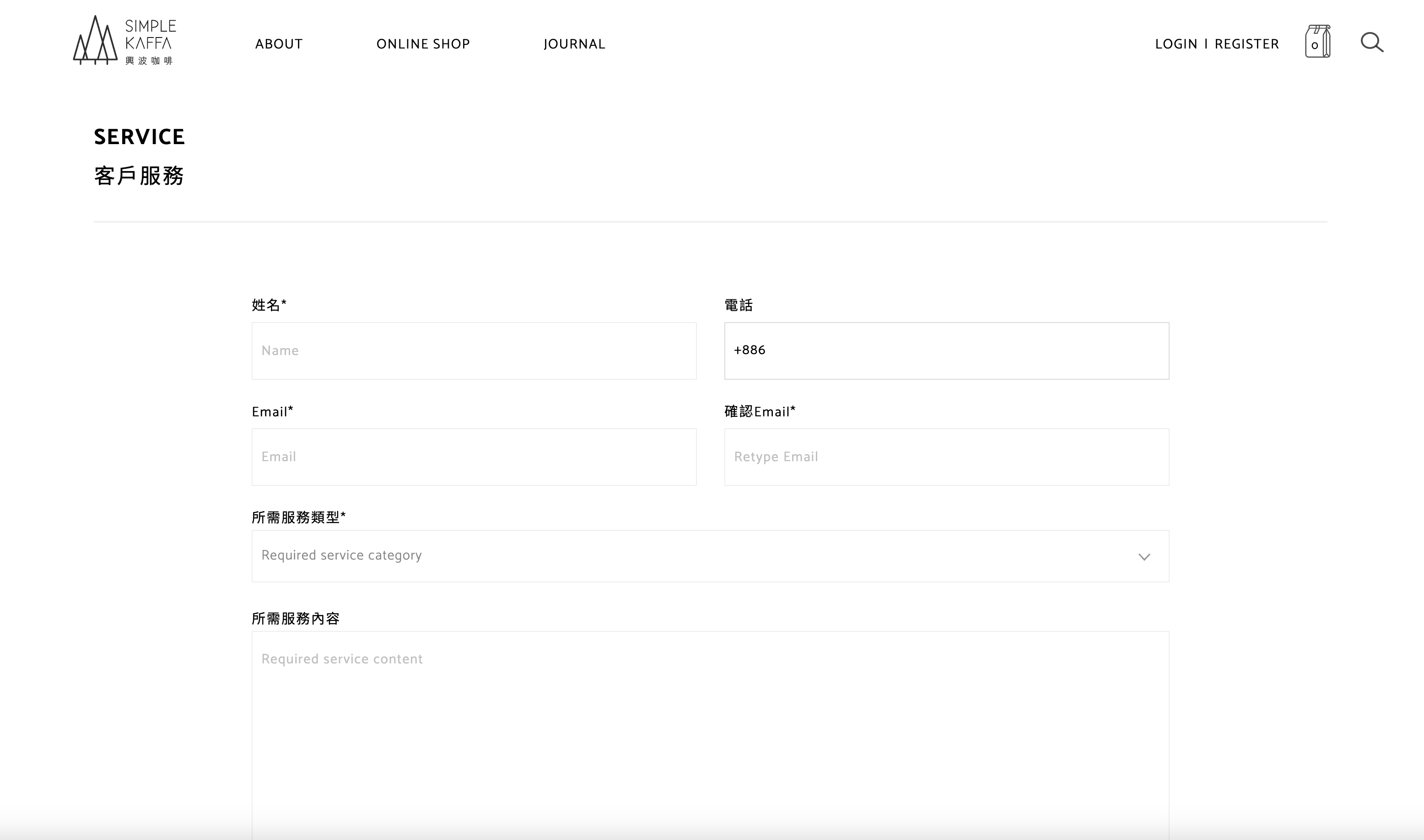Go to the ONLINE SHOP menu
Screen dimensions: 1424x840
coord(423,44)
